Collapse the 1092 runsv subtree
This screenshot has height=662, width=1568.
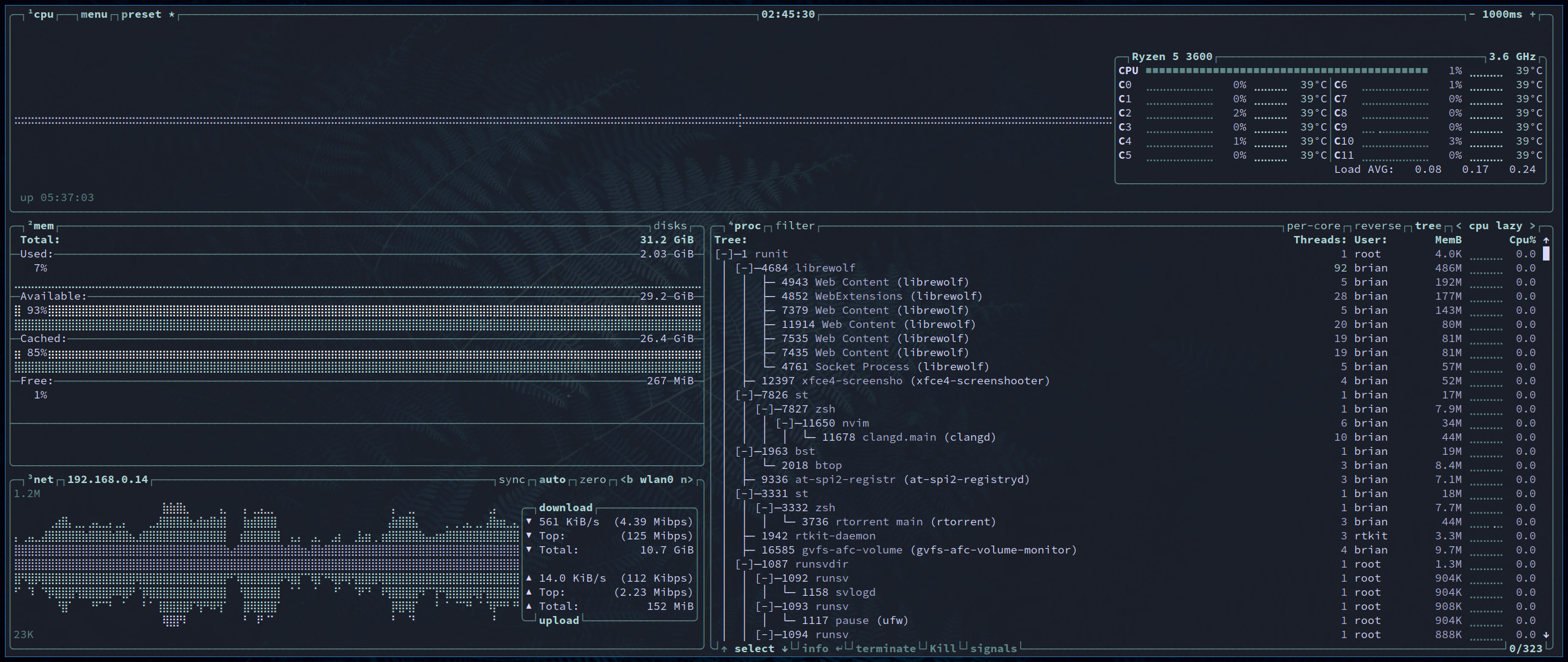[764, 578]
